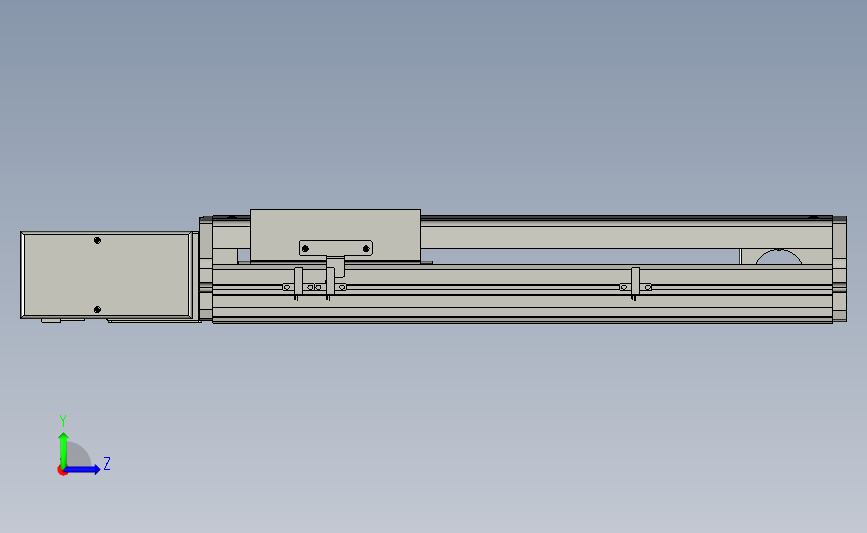Select the right end cap of the actuator
The height and width of the screenshot is (533, 867).
tap(839, 269)
